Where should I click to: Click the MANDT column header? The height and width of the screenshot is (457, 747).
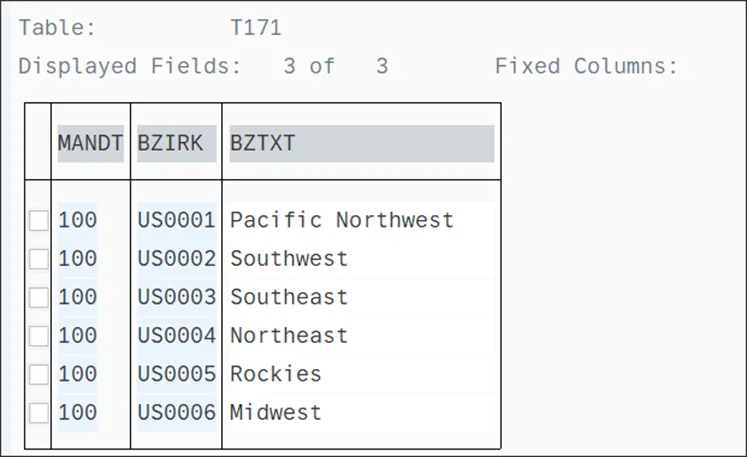pos(90,143)
